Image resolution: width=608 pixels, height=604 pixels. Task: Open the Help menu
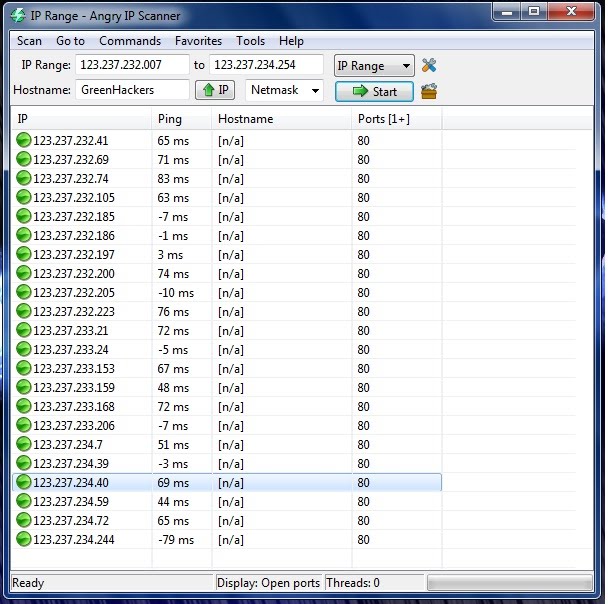coord(291,41)
